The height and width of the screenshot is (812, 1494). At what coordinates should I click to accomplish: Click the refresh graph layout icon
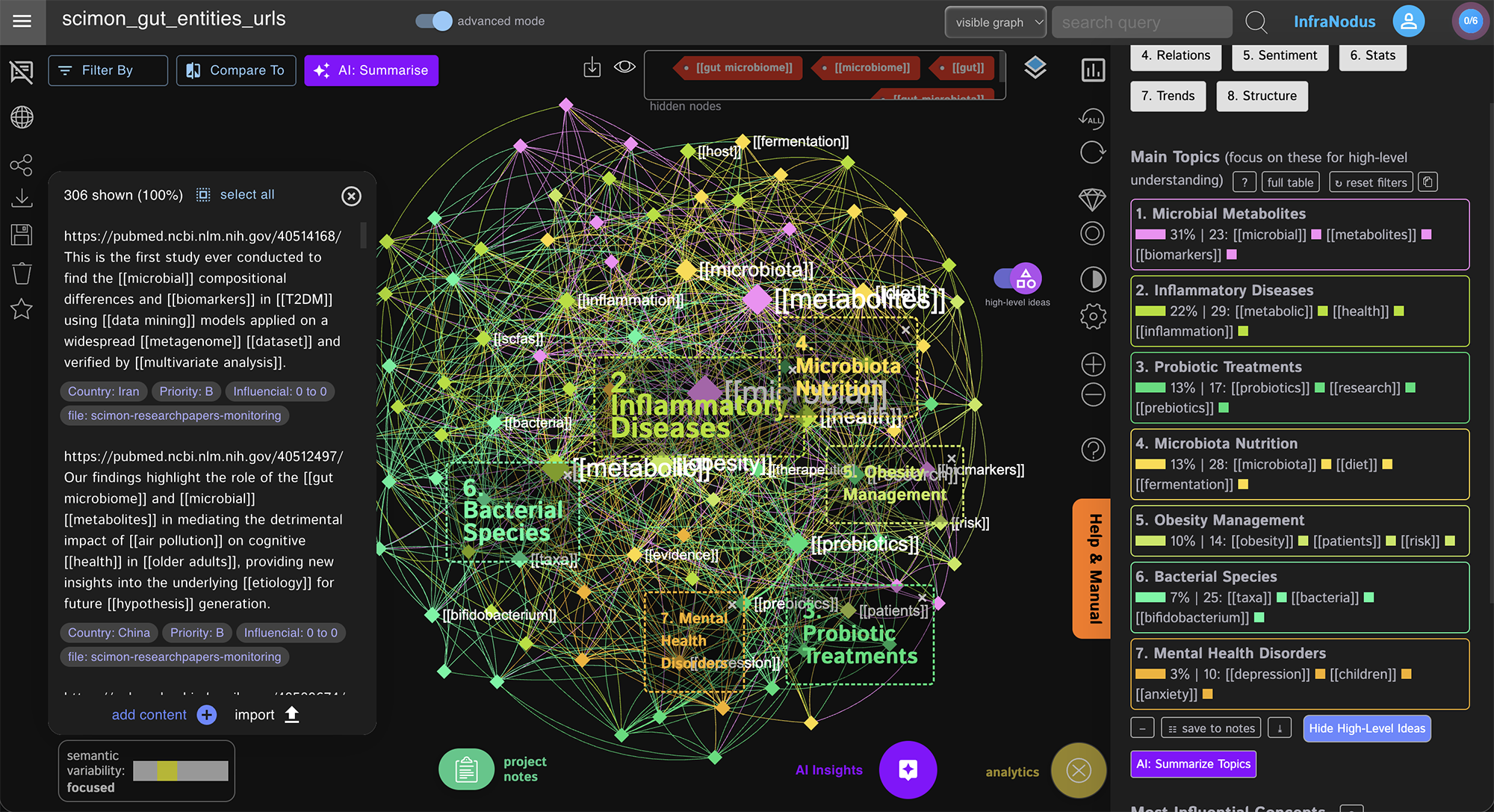[1092, 152]
